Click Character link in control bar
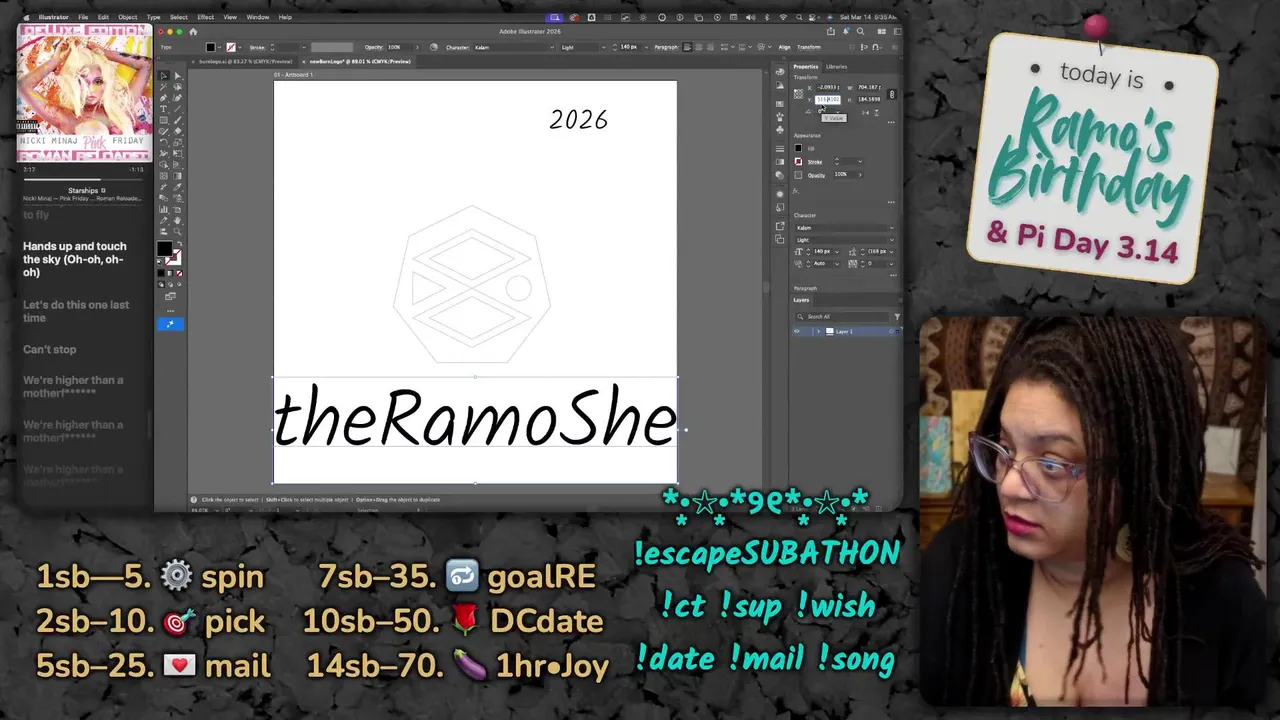The height and width of the screenshot is (720, 1280). (x=458, y=47)
